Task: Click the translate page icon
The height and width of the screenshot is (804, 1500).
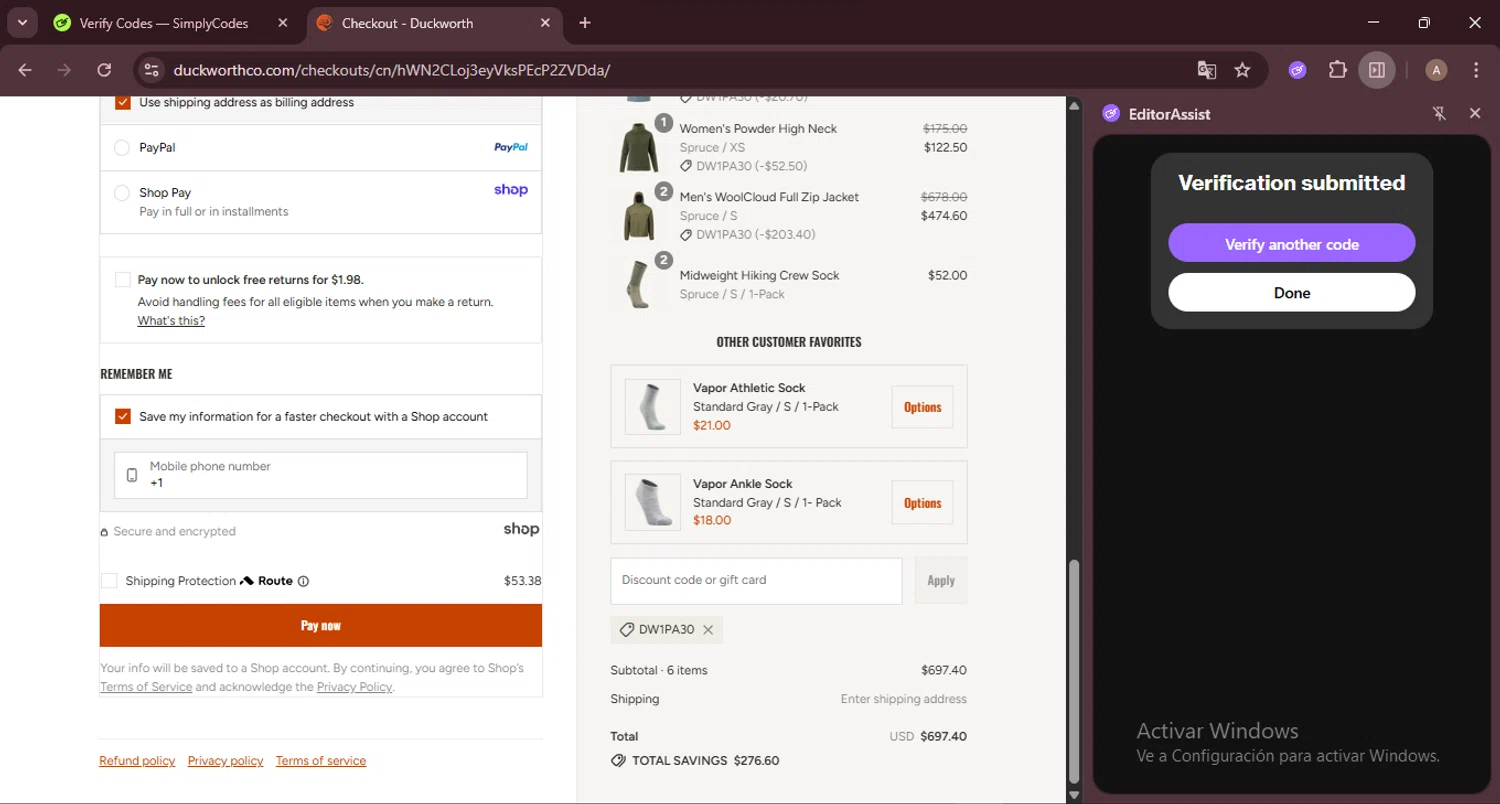Action: click(x=1207, y=70)
